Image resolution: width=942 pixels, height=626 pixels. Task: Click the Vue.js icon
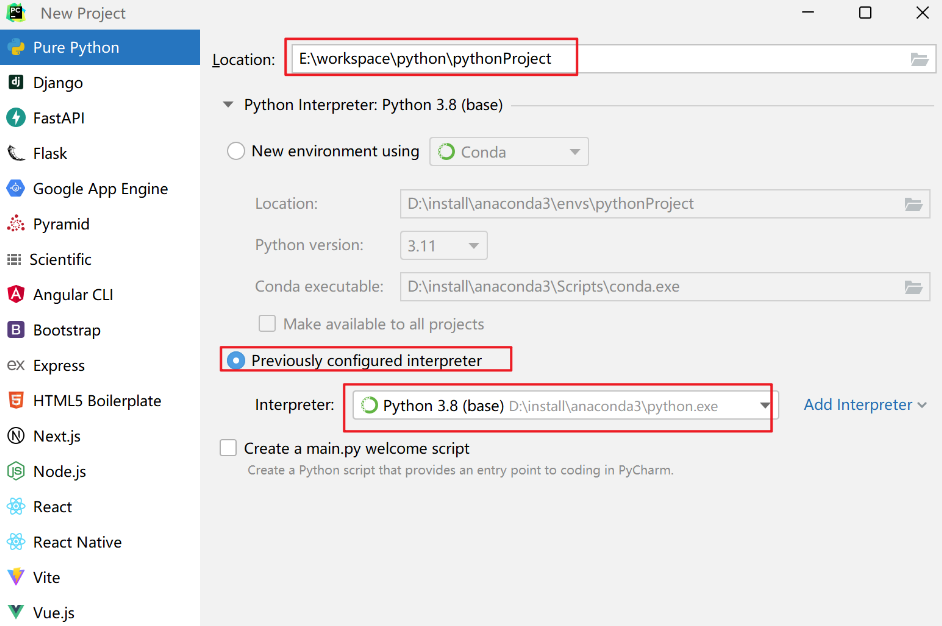(16, 613)
